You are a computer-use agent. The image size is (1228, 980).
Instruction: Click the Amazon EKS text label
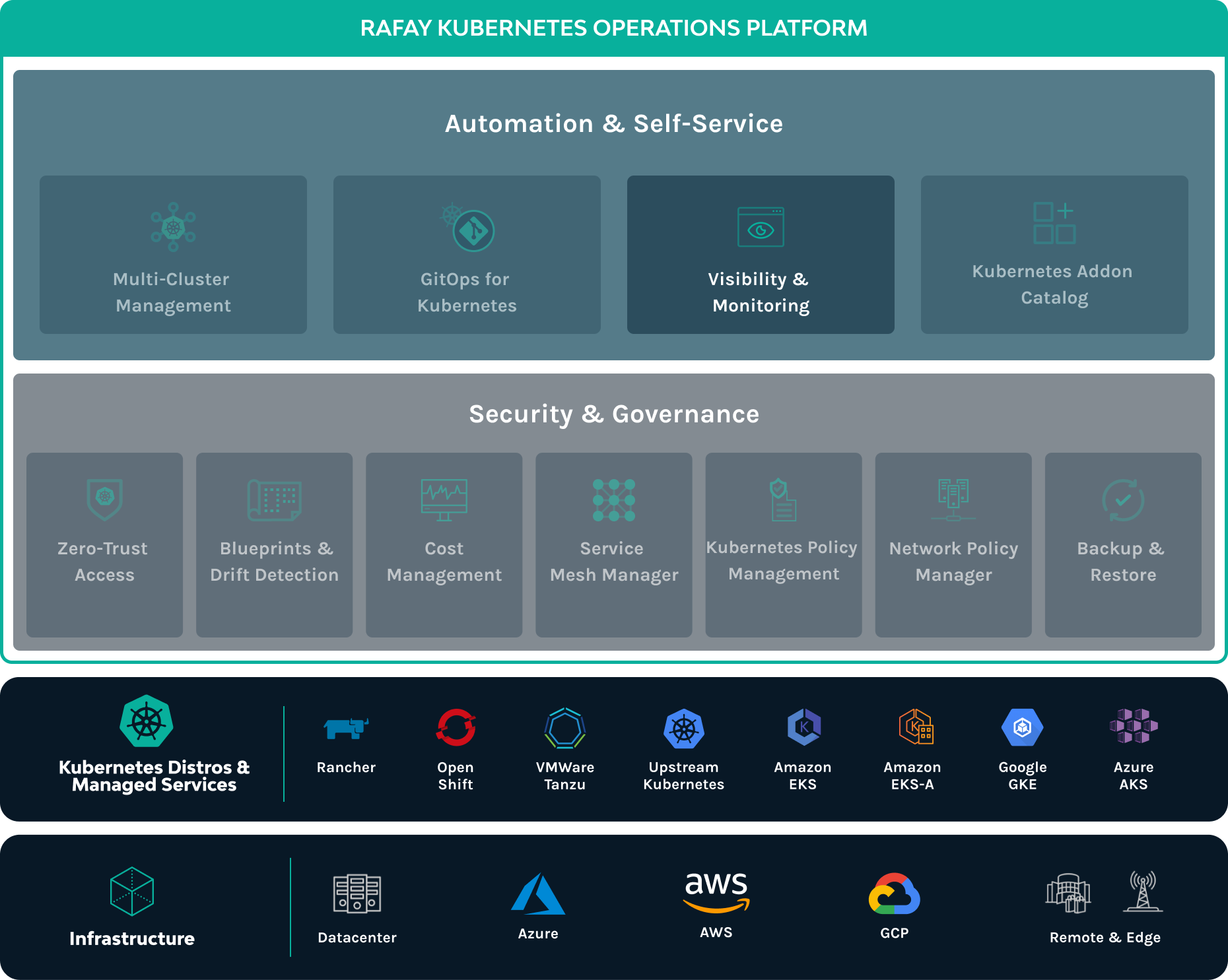pyautogui.click(x=803, y=775)
